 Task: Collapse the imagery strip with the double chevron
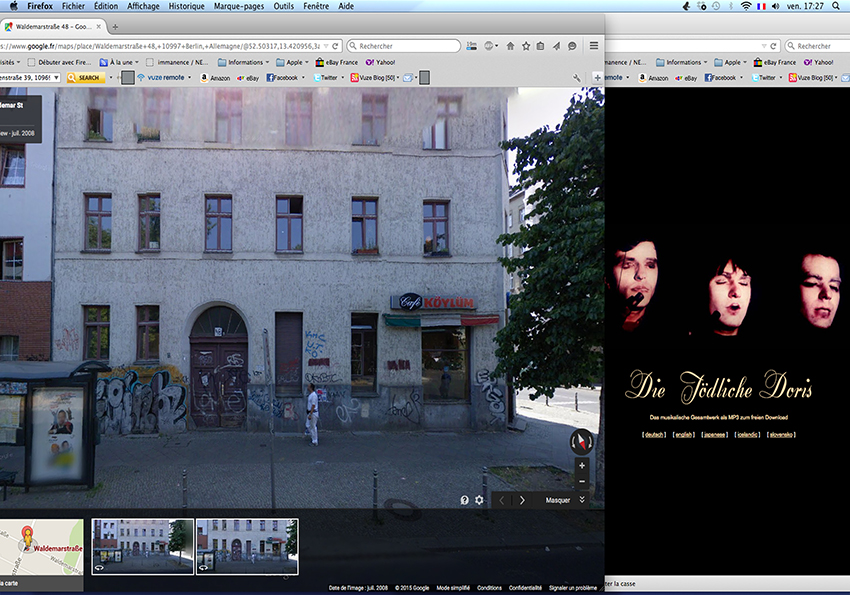[582, 500]
